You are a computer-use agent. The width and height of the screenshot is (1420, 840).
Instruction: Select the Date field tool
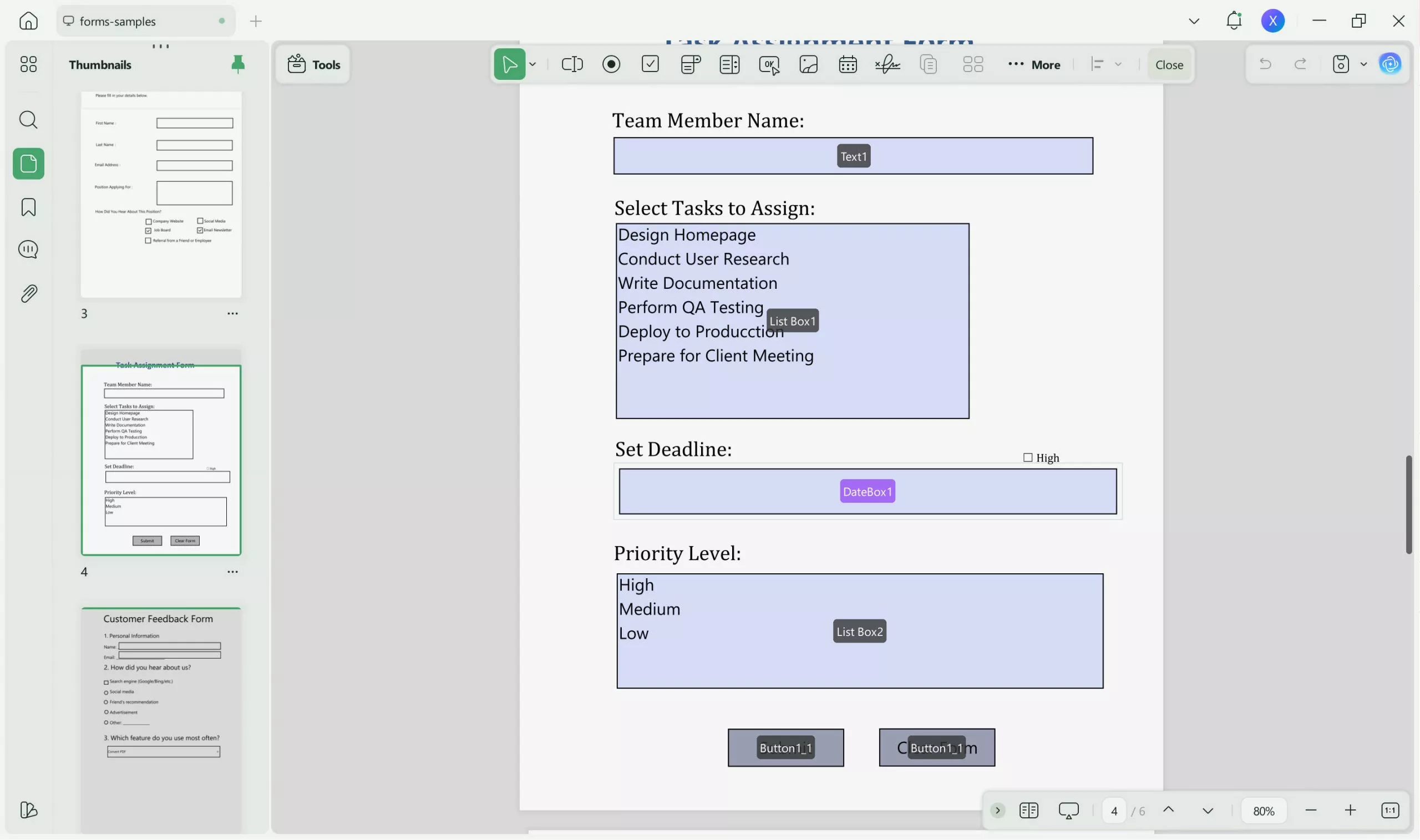click(x=848, y=64)
